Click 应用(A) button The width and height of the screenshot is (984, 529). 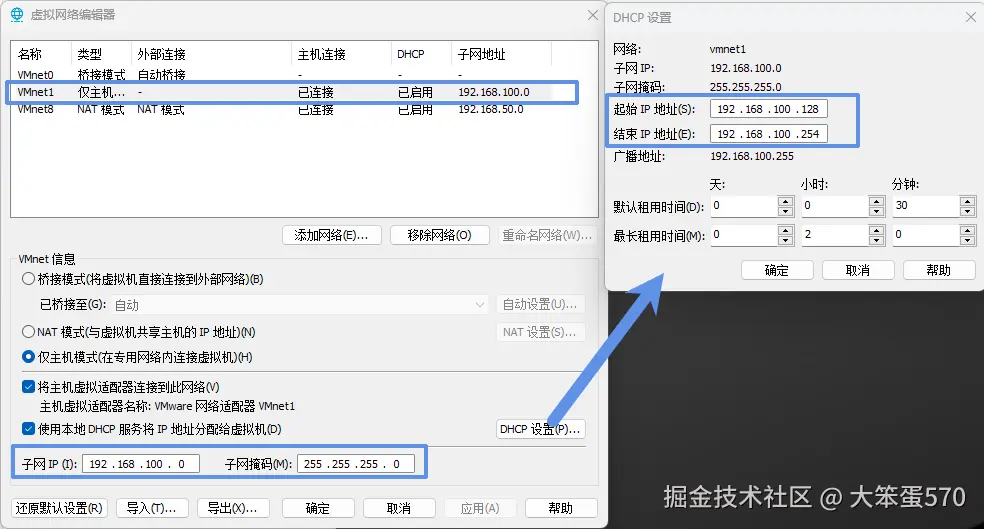(480, 508)
